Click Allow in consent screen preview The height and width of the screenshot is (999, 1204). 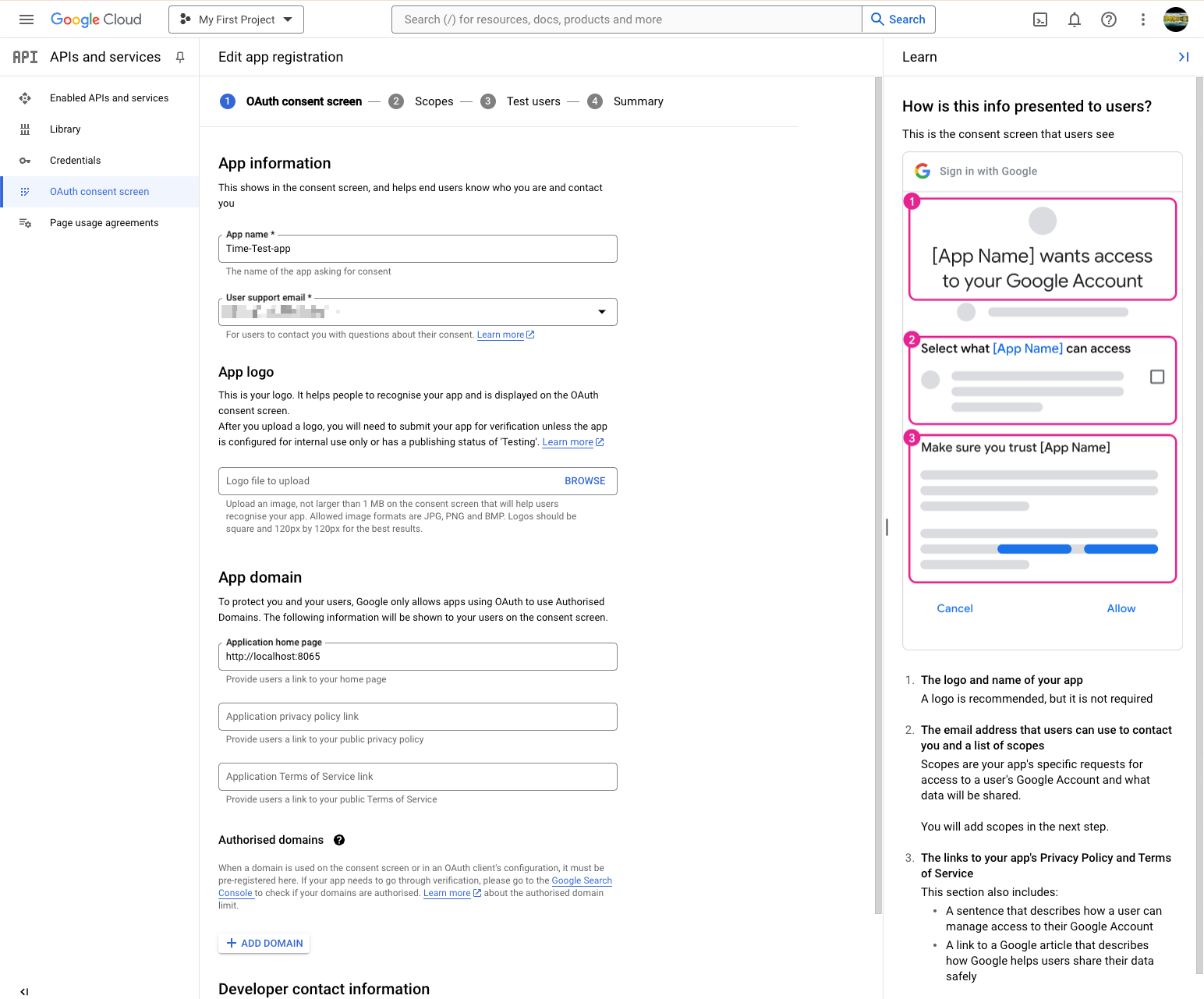click(1121, 608)
